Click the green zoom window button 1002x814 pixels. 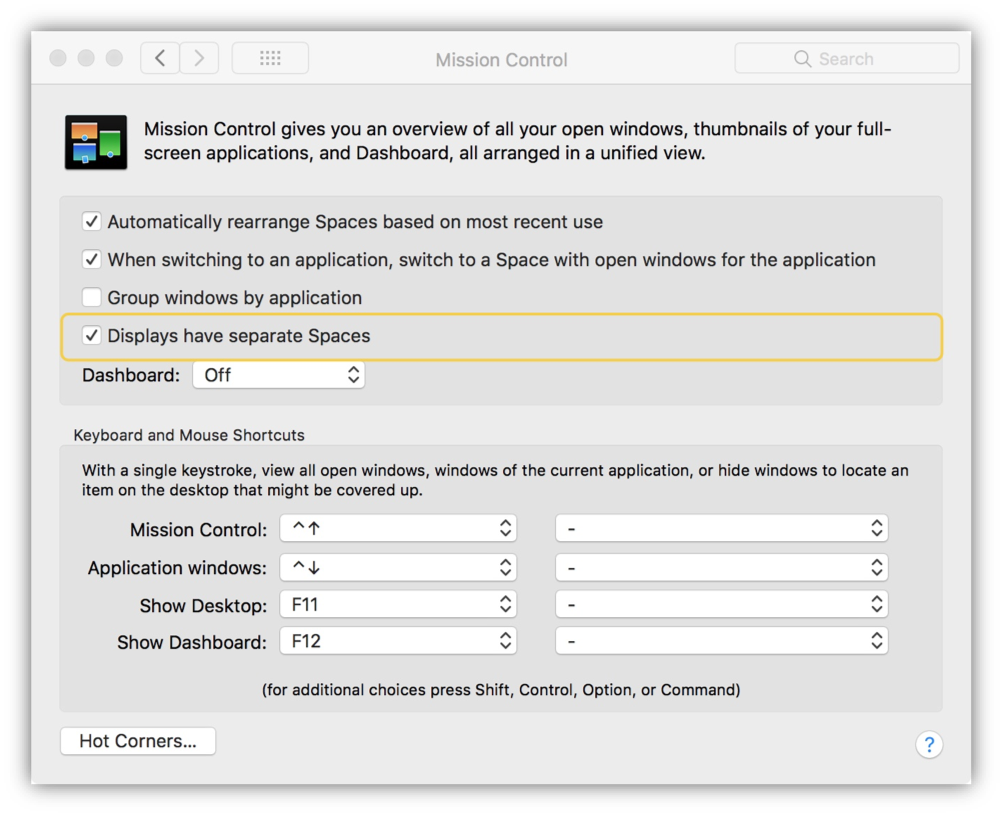[114, 59]
